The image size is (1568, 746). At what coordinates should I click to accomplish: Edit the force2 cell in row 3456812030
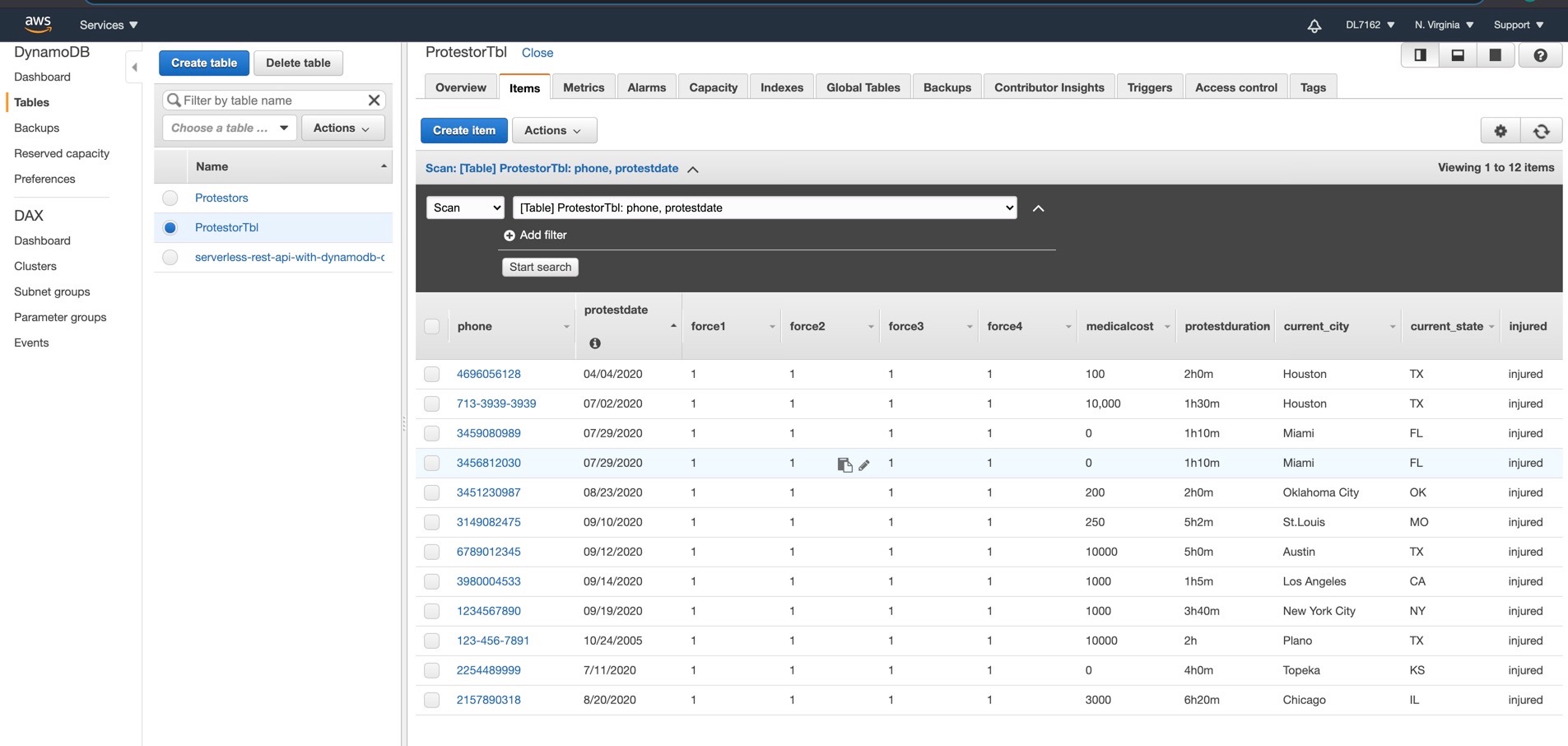click(x=864, y=465)
